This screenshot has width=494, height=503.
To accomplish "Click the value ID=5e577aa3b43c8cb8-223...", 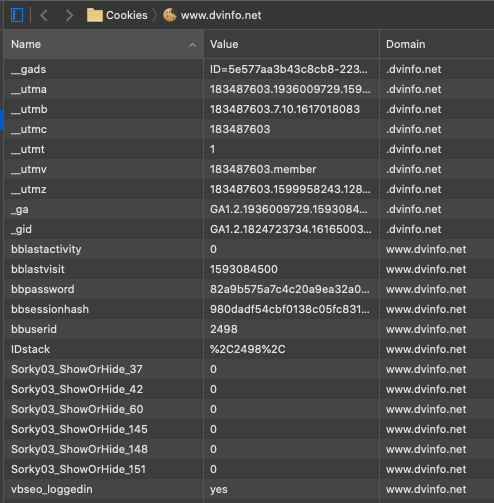I will pos(289,69).
